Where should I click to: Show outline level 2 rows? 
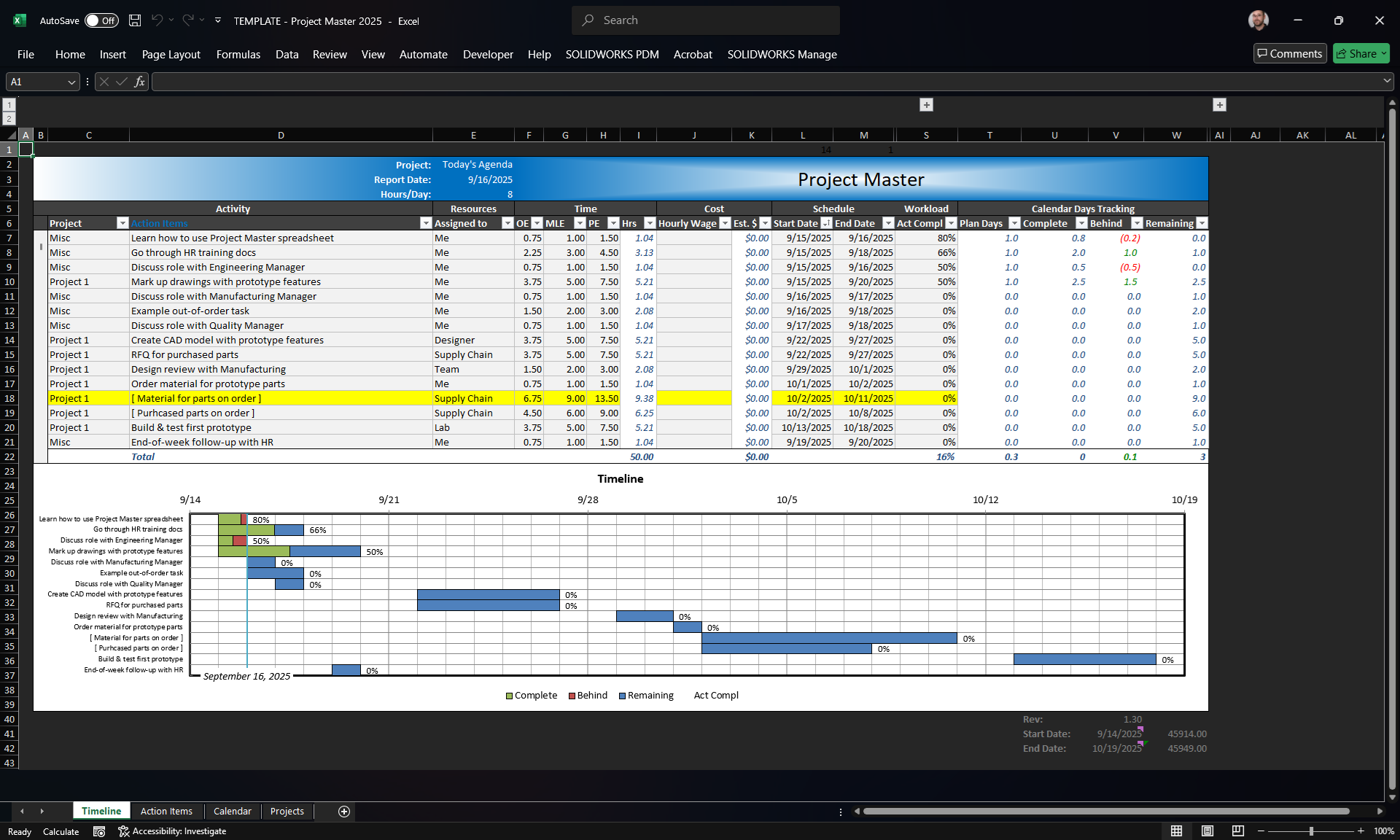click(x=9, y=119)
